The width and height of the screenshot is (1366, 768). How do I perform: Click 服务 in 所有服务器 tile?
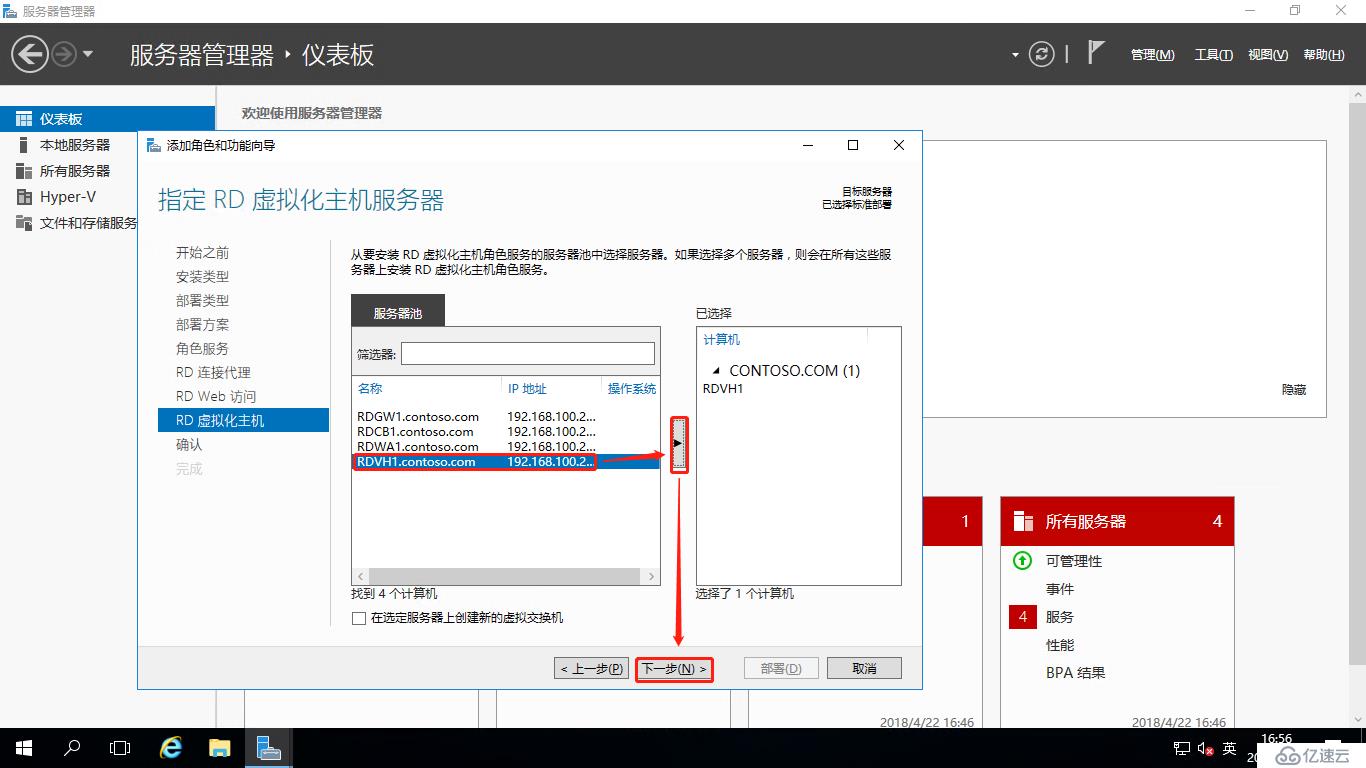[x=1060, y=617]
